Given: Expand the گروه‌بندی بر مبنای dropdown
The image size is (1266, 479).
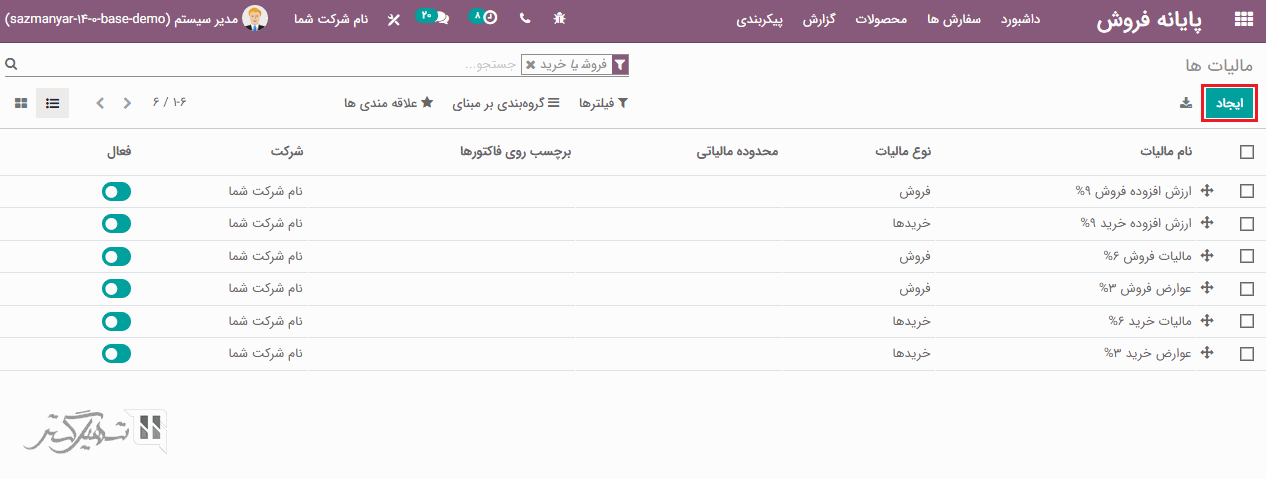Looking at the screenshot, I should 506,103.
